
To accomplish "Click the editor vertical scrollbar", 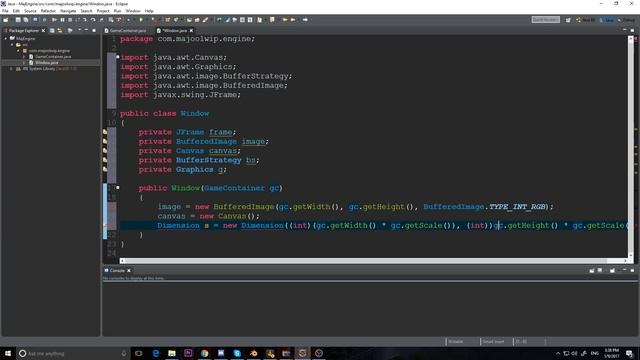I will (x=631, y=146).
